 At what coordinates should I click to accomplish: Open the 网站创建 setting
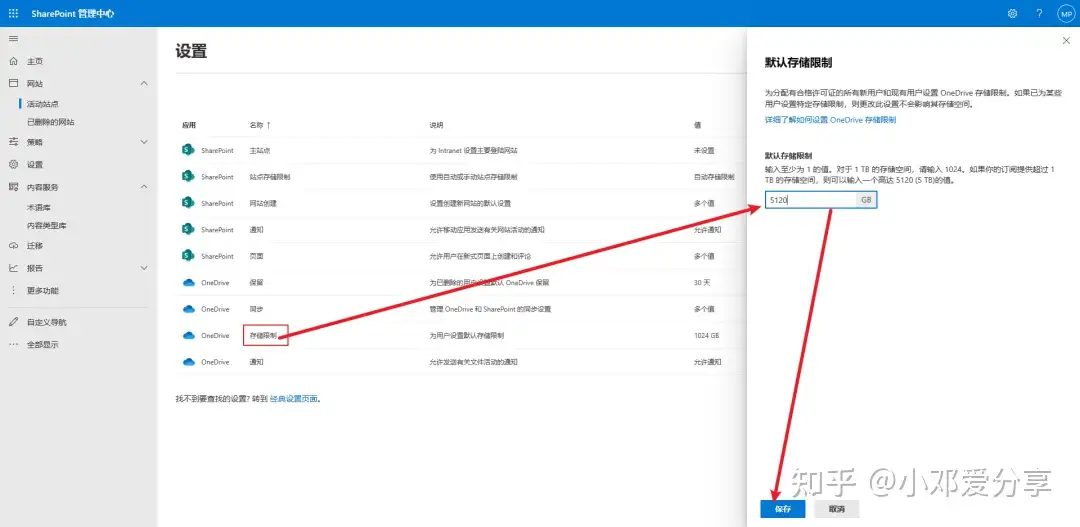(x=262, y=203)
